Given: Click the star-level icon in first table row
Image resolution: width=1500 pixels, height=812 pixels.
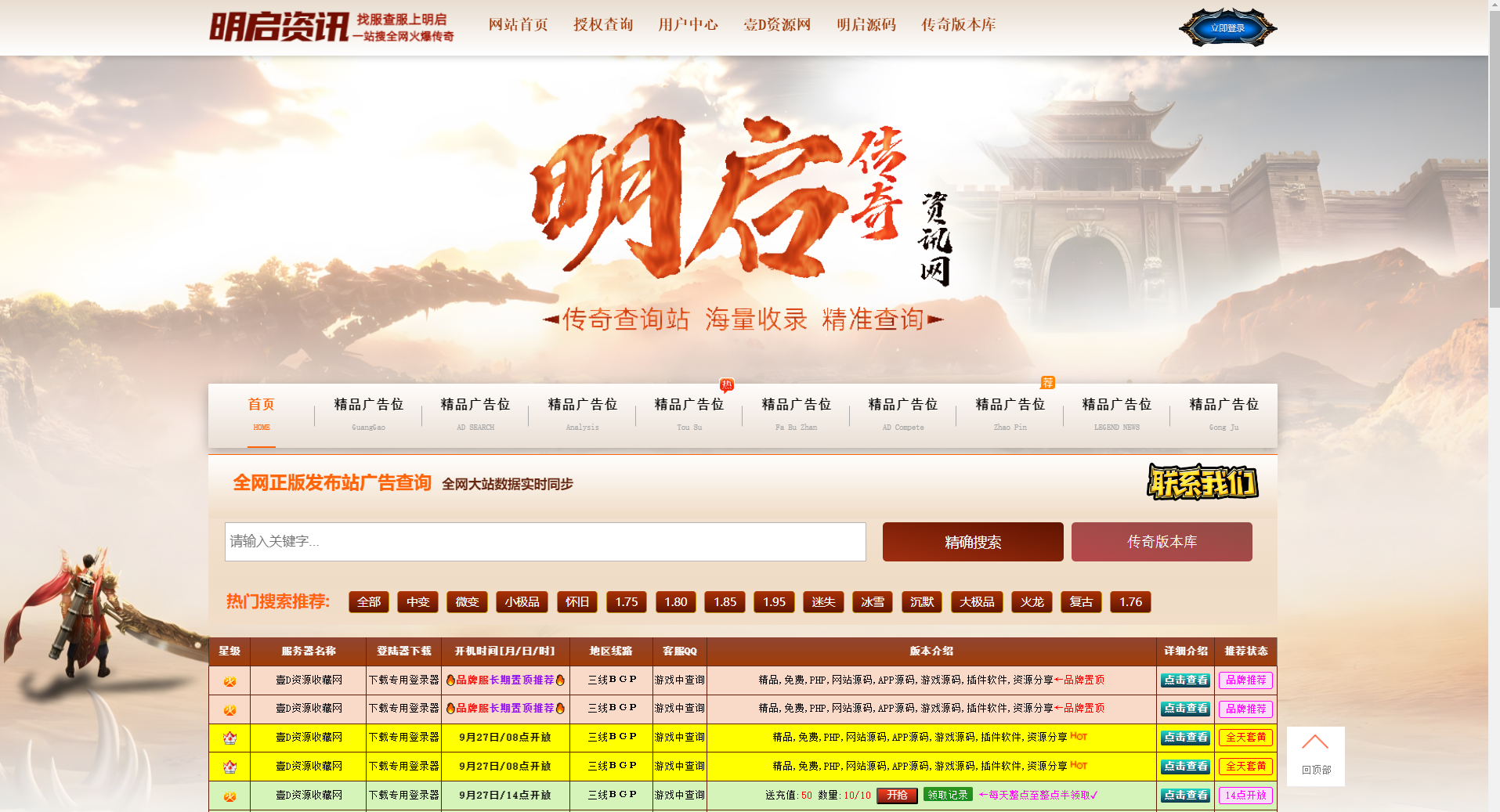Looking at the screenshot, I should tap(230, 680).
